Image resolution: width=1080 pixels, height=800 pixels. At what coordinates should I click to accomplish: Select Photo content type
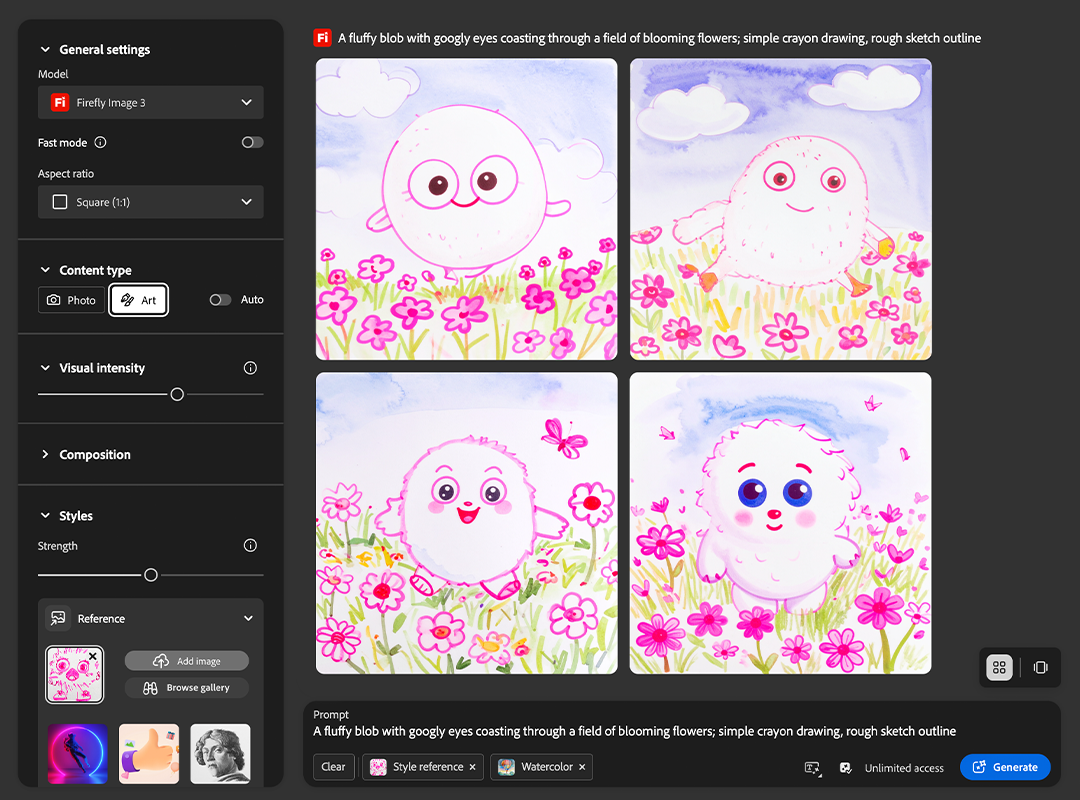[71, 300]
